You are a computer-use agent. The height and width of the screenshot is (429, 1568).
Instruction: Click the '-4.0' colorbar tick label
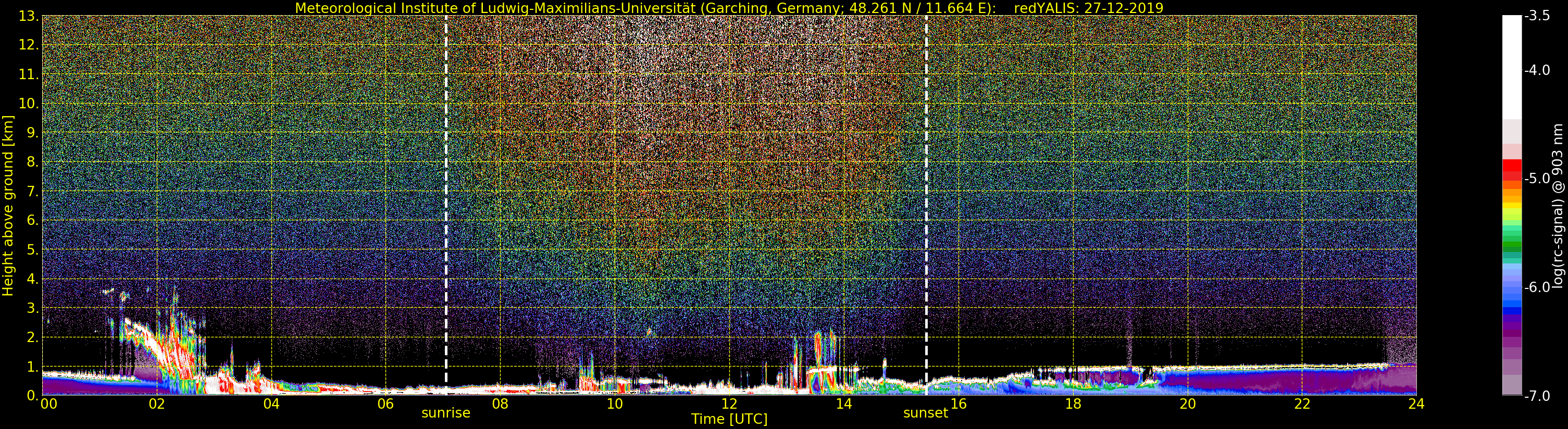pyautogui.click(x=1537, y=70)
